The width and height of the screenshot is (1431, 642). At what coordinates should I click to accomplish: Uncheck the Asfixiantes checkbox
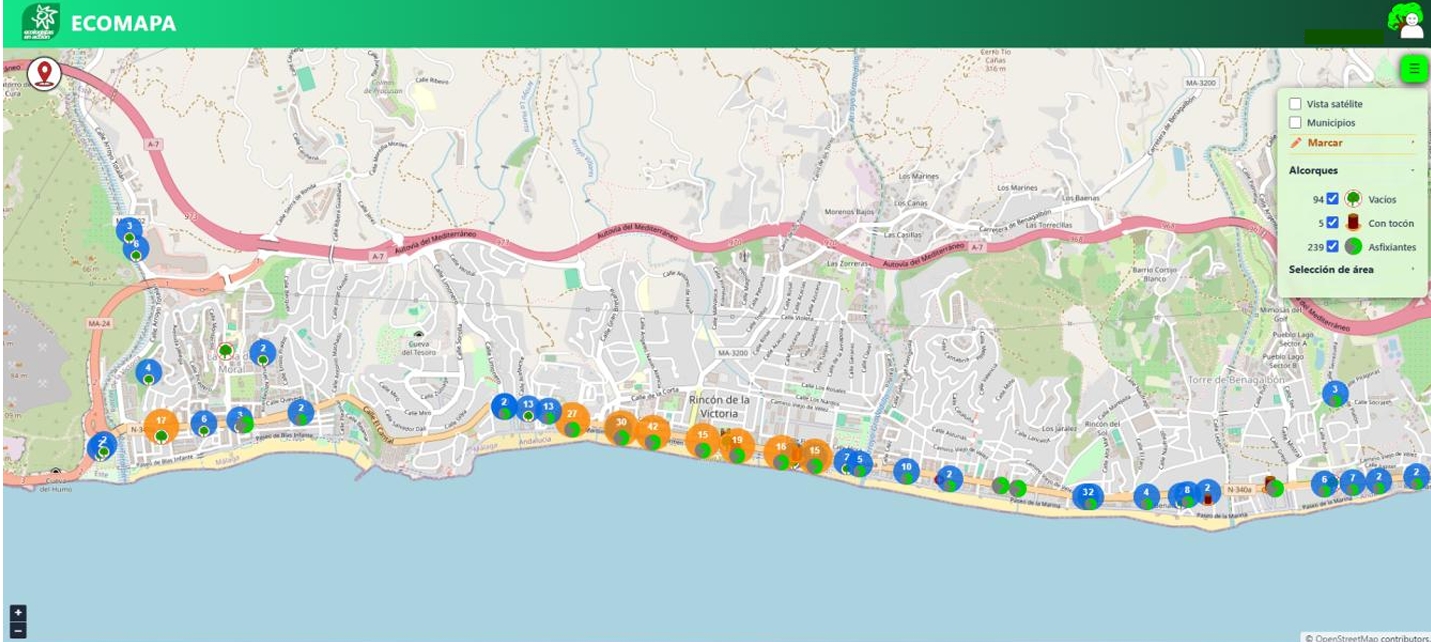[x=1332, y=247]
